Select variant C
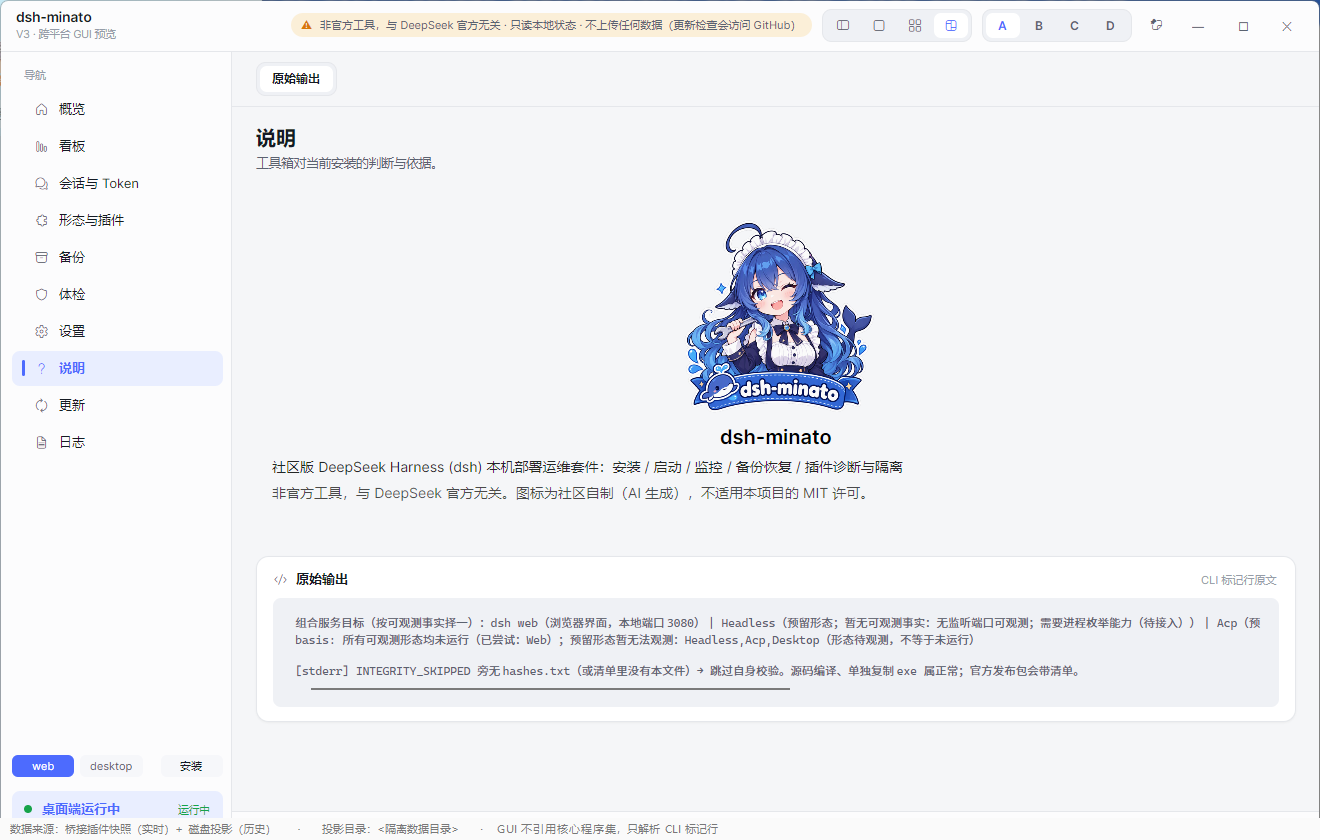1320x840 pixels. (x=1075, y=26)
